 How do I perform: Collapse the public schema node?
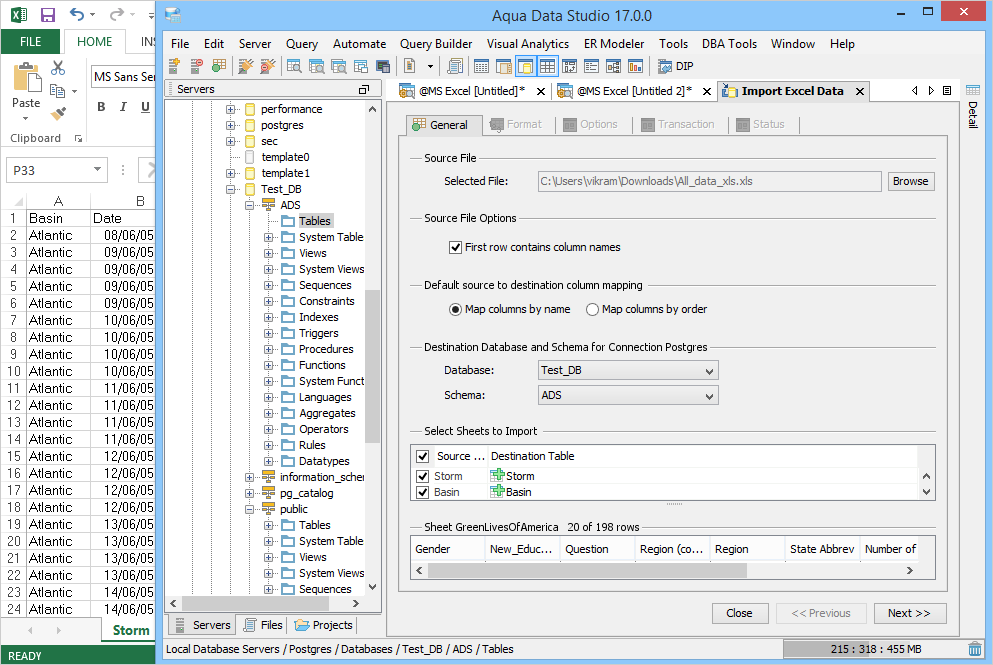(x=250, y=509)
